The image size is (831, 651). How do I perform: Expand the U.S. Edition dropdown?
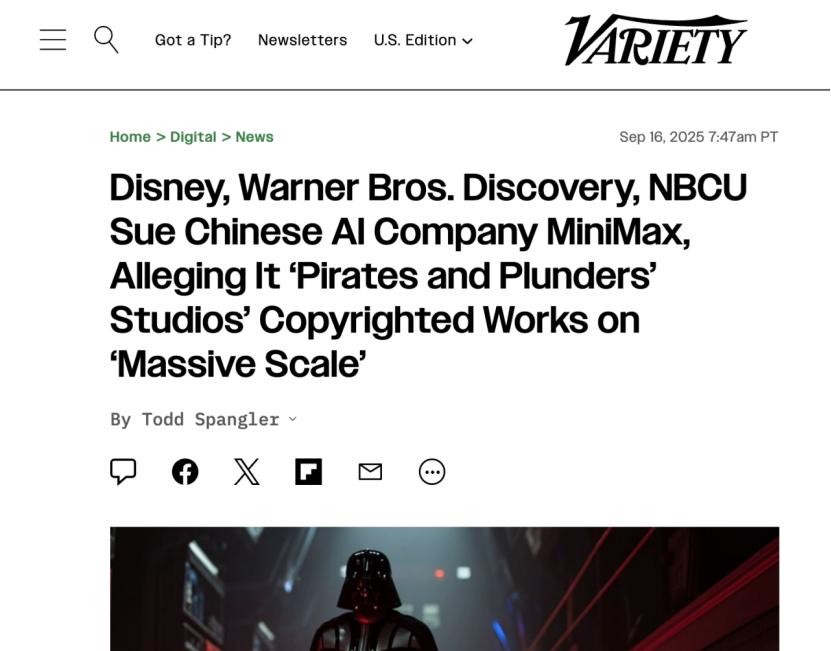pyautogui.click(x=423, y=40)
